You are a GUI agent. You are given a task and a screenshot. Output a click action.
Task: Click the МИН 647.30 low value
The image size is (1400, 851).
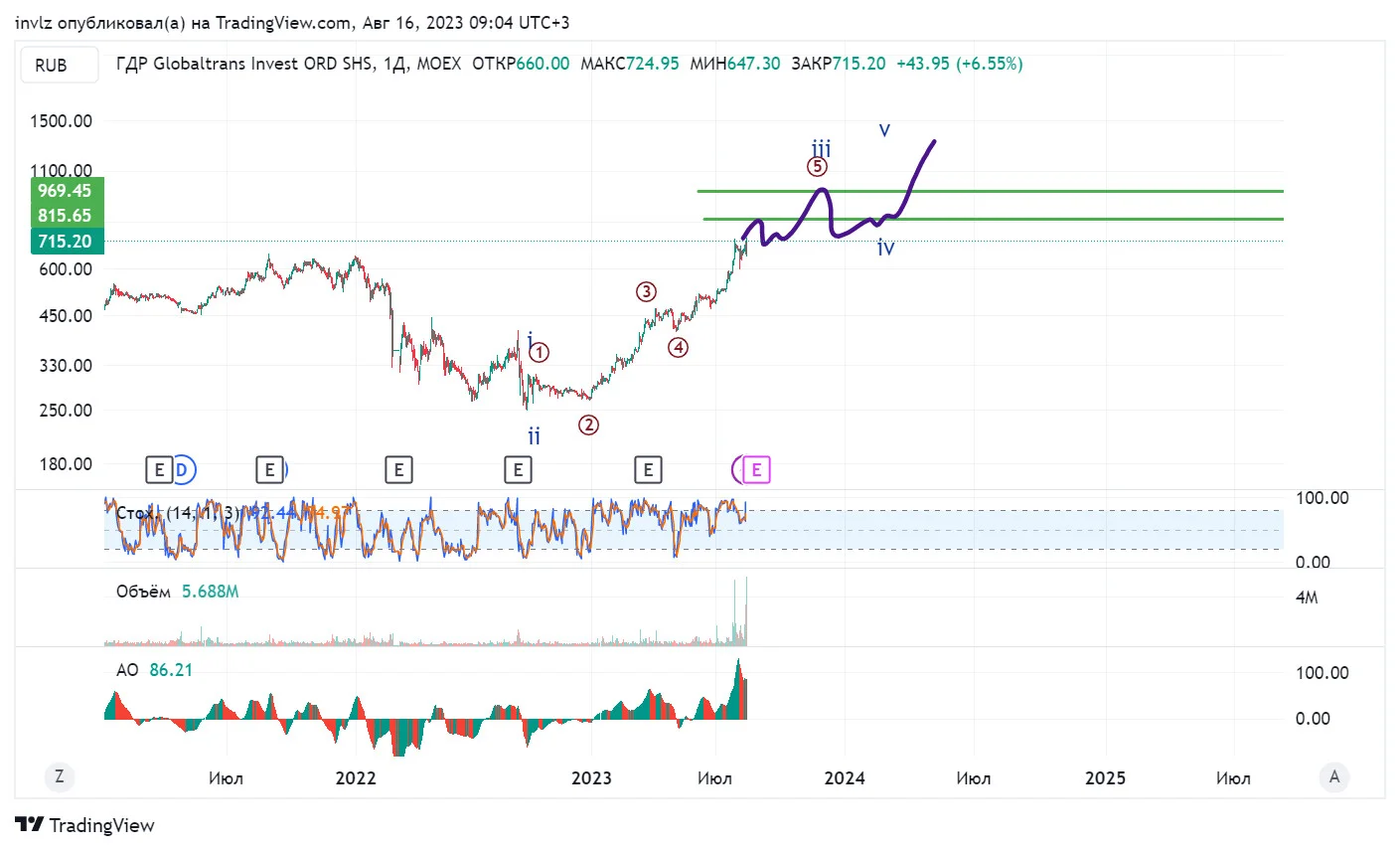click(735, 64)
